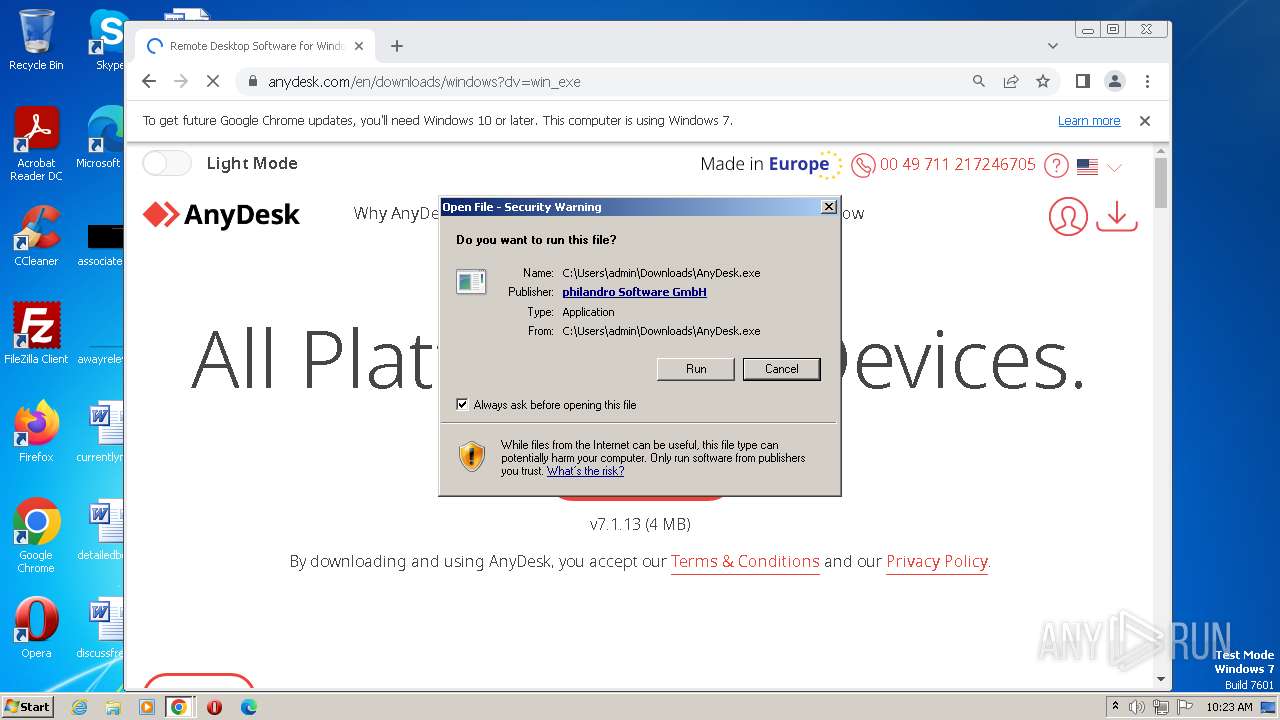
Task: Click the Run button in security warning
Action: (696, 369)
